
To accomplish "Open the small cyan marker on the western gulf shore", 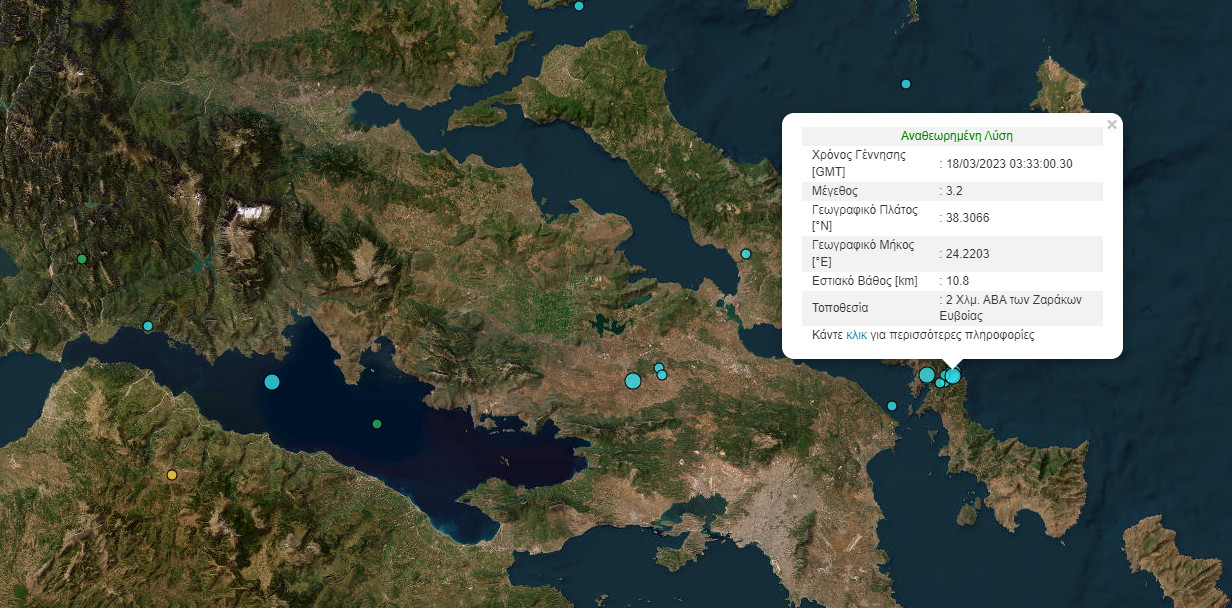I will [x=148, y=326].
